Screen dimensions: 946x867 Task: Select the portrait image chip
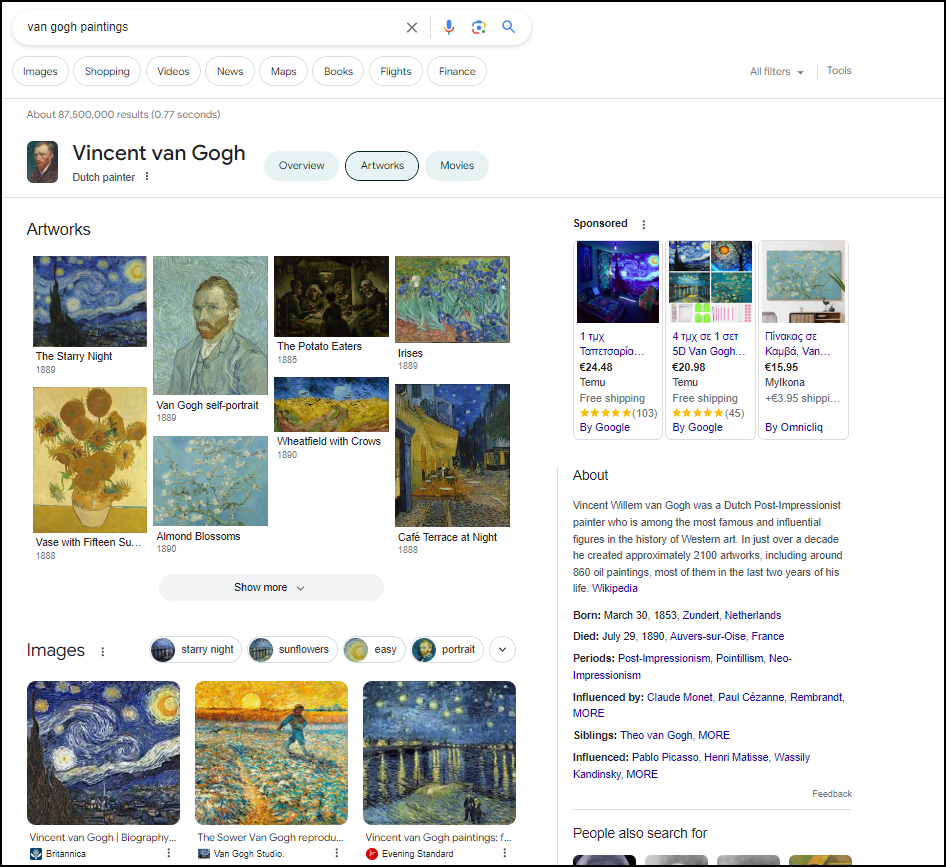coord(447,650)
